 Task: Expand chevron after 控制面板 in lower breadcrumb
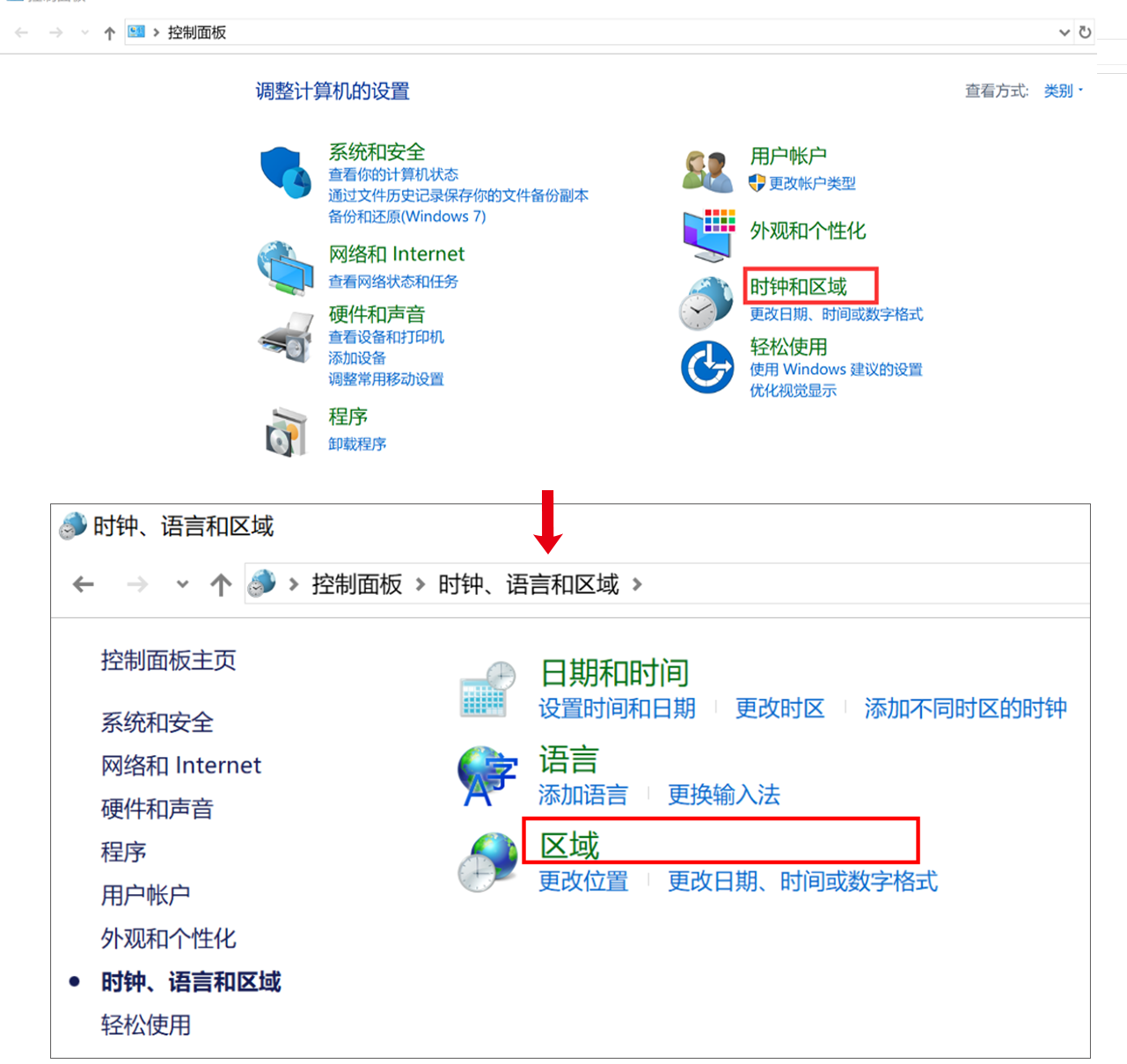click(x=420, y=584)
